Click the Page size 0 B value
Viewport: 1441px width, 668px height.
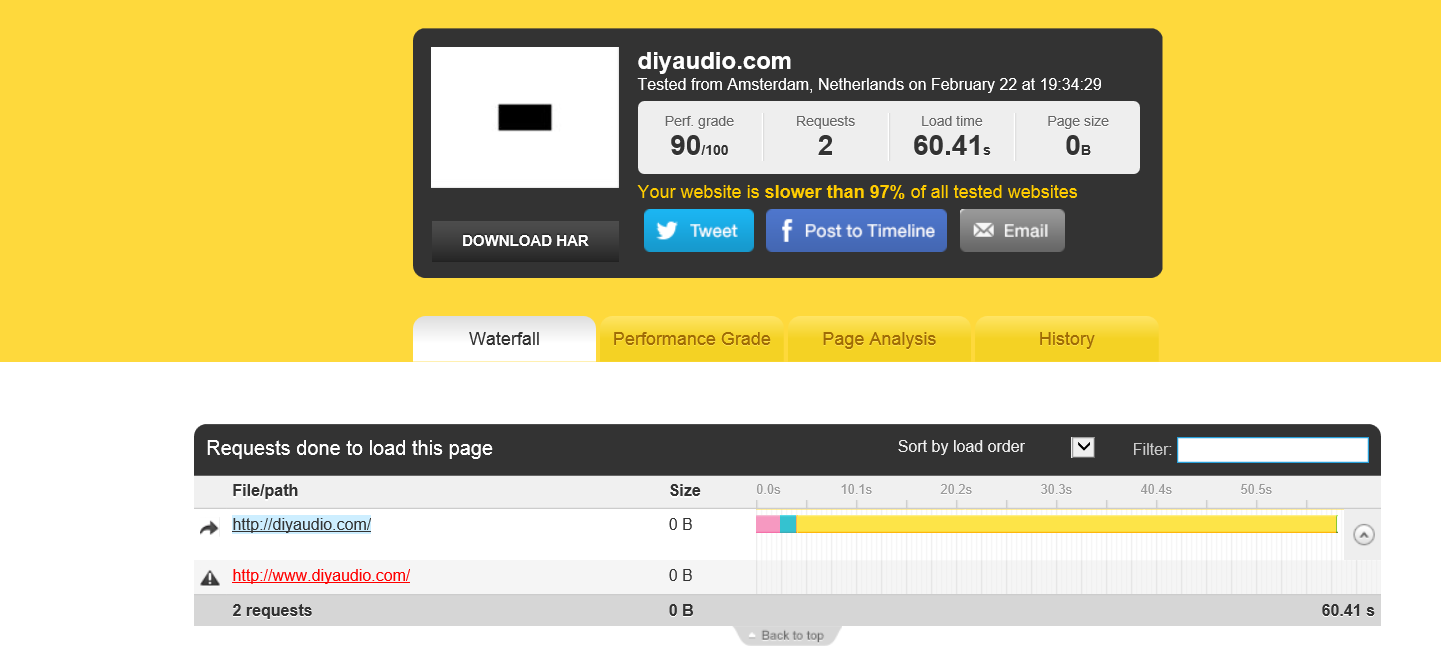click(x=1077, y=147)
